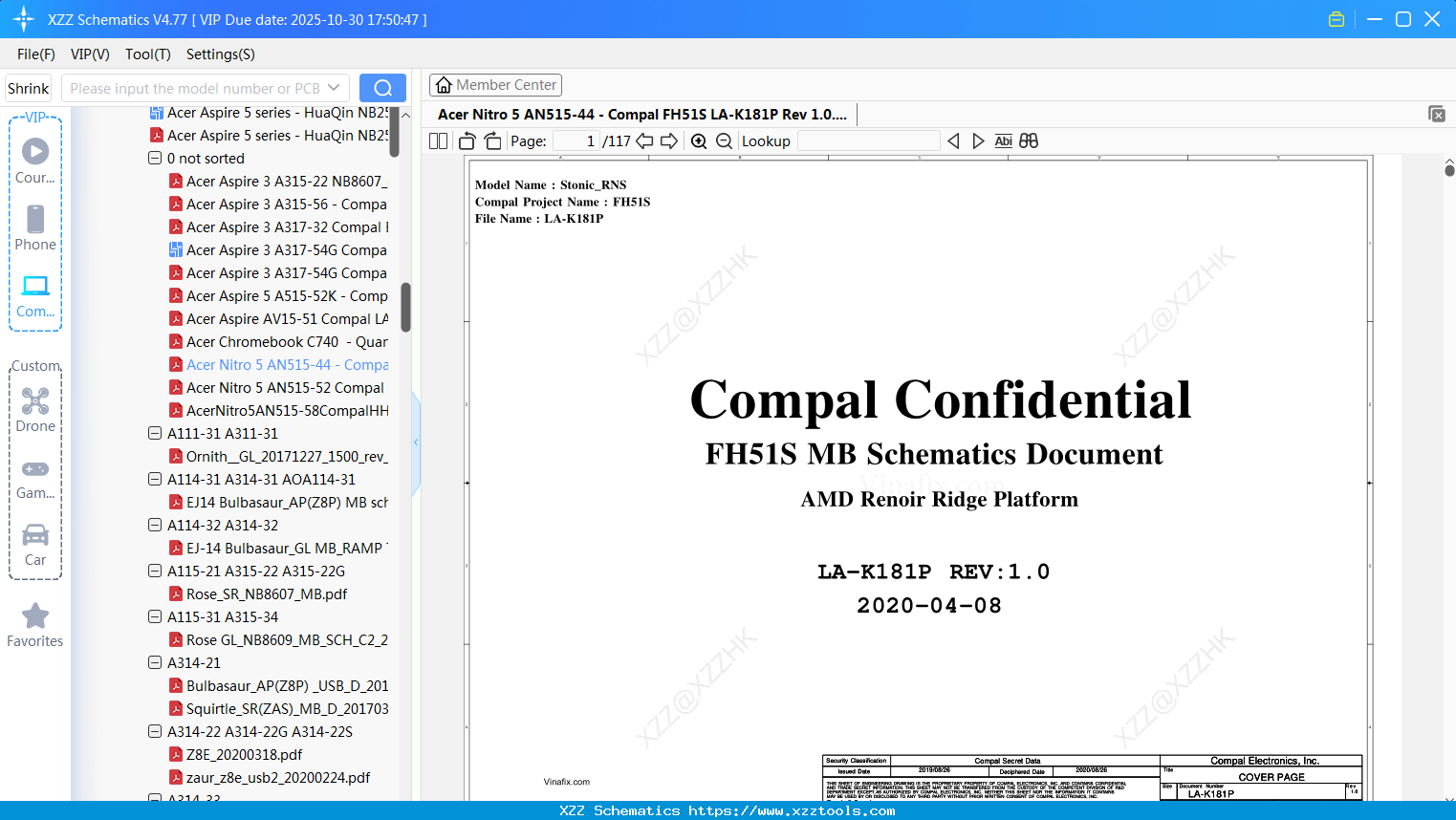1456x820 pixels.
Task: Open the File(F) menu
Action: click(36, 54)
